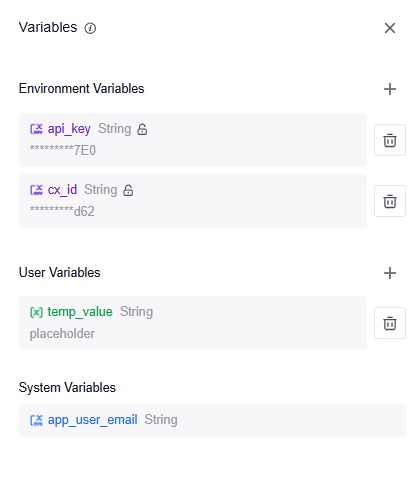The height and width of the screenshot is (489, 420).
Task: Click the Variables panel title
Action: tap(48, 28)
